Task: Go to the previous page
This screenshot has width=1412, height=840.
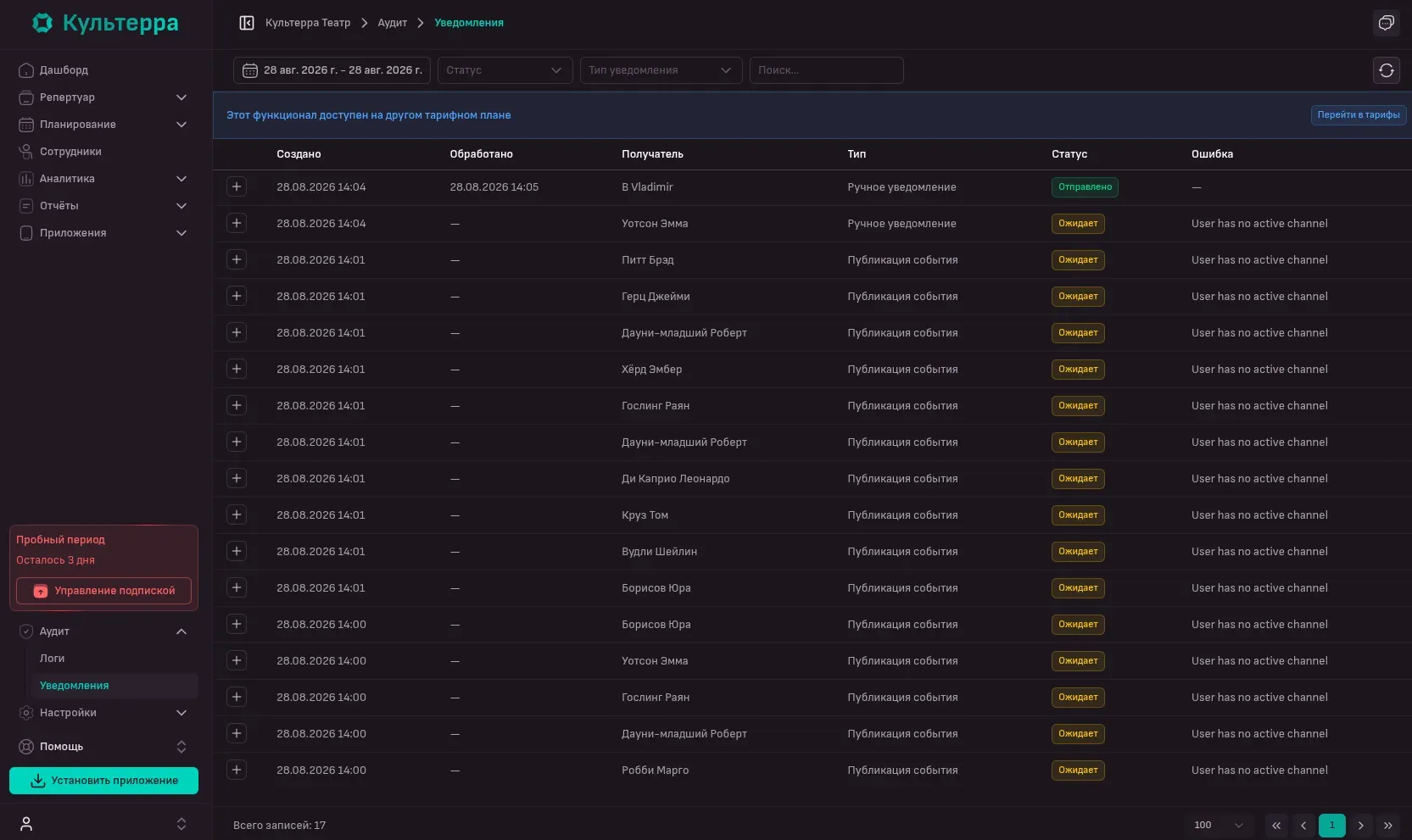Action: point(1303,825)
